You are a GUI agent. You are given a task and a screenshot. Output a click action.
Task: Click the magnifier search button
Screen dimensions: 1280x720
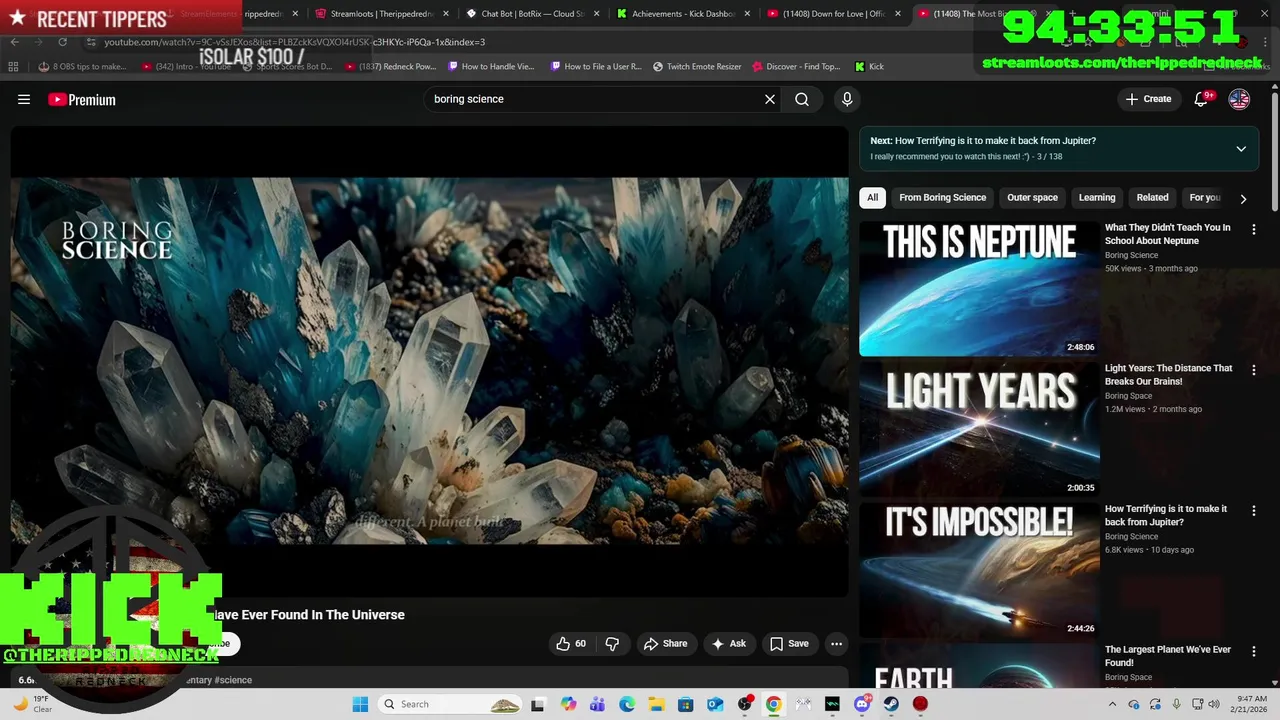pyautogui.click(x=802, y=99)
